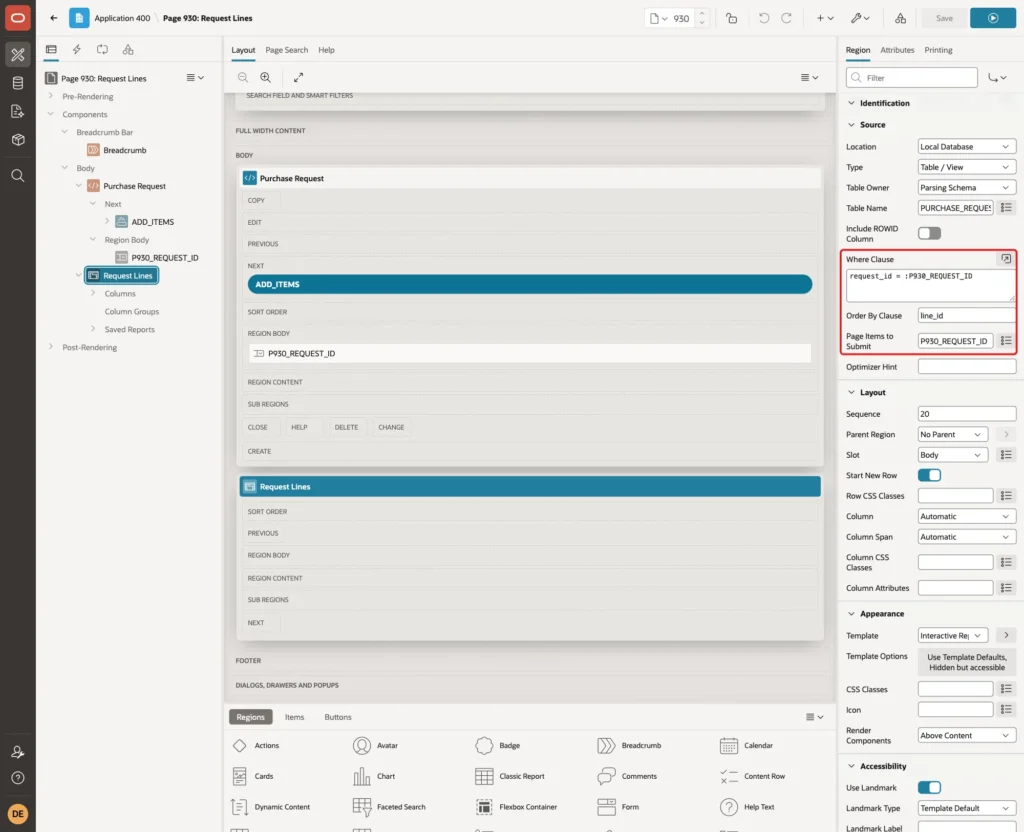The image size is (1024, 832).
Task: Redo the last change
Action: (786, 18)
